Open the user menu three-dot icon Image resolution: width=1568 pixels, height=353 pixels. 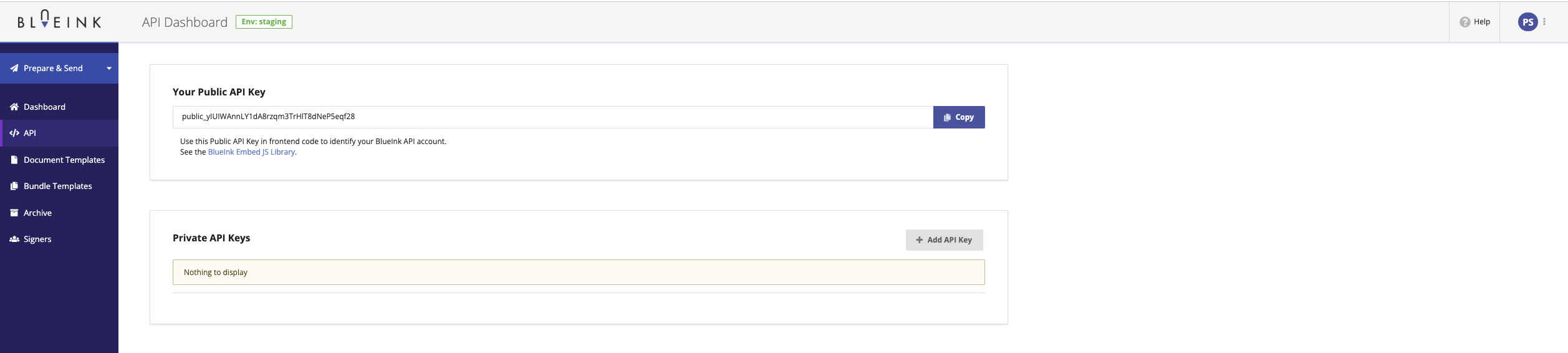pyautogui.click(x=1544, y=22)
